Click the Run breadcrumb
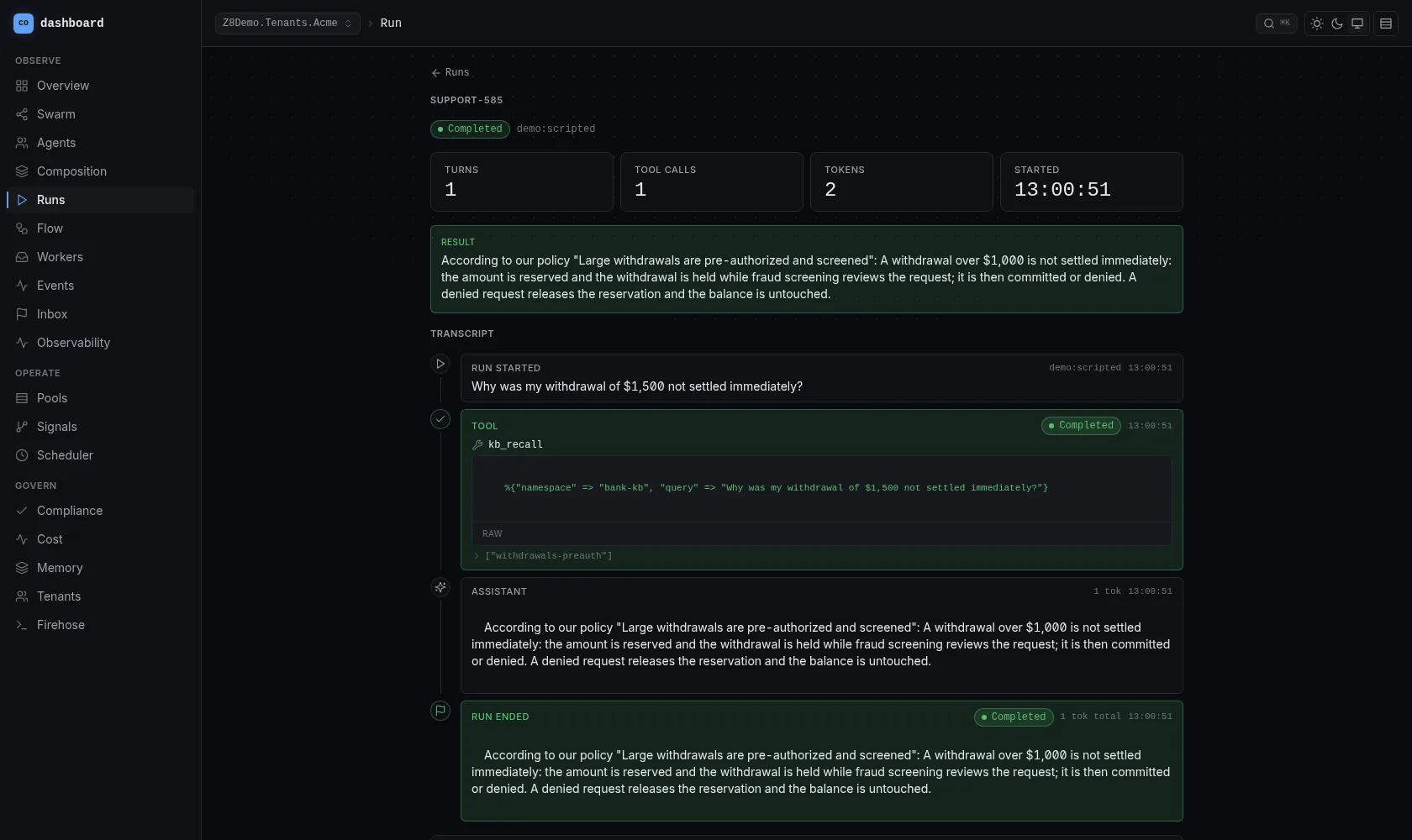1412x840 pixels. coord(391,24)
